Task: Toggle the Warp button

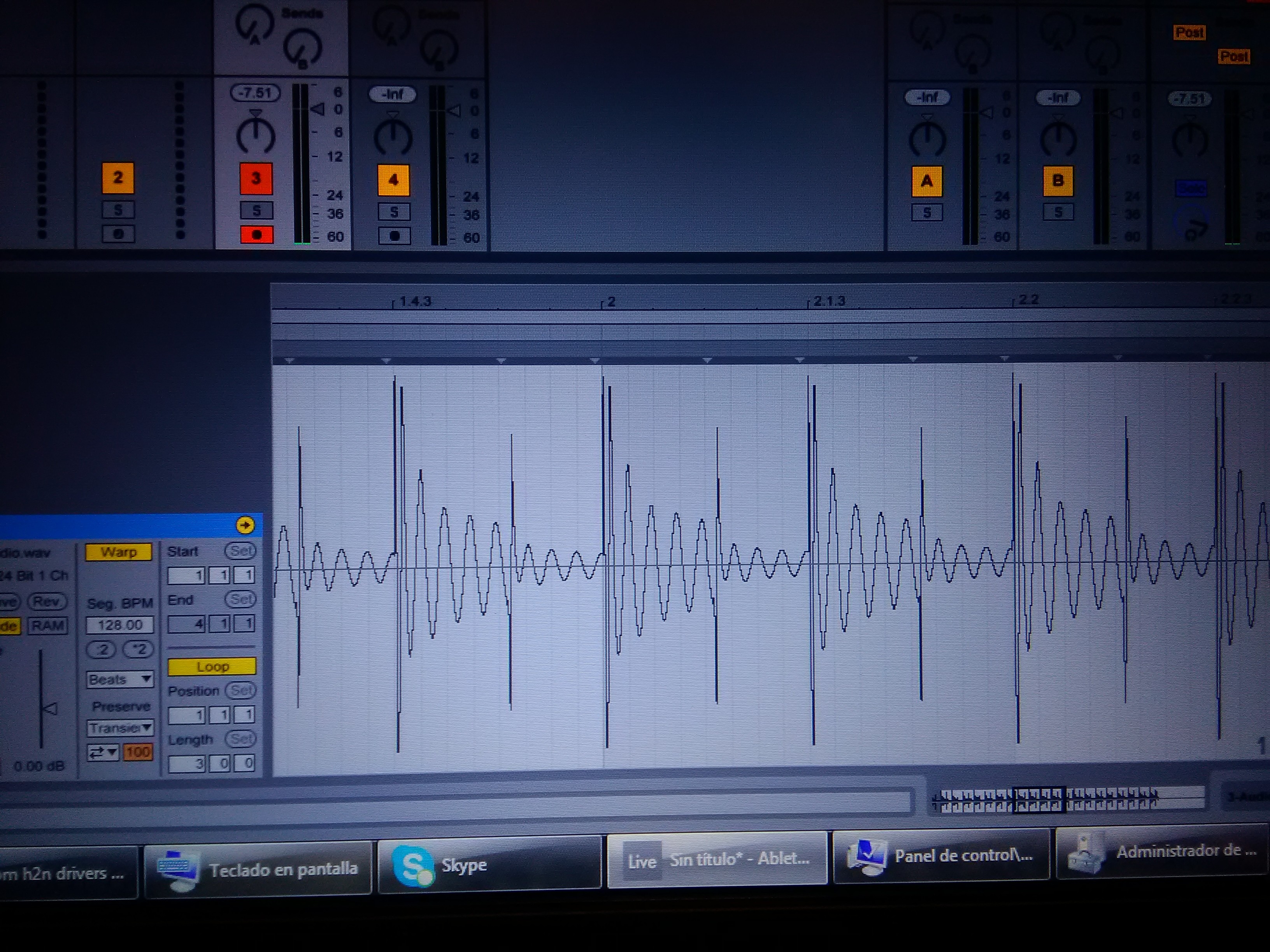Action: click(x=119, y=551)
